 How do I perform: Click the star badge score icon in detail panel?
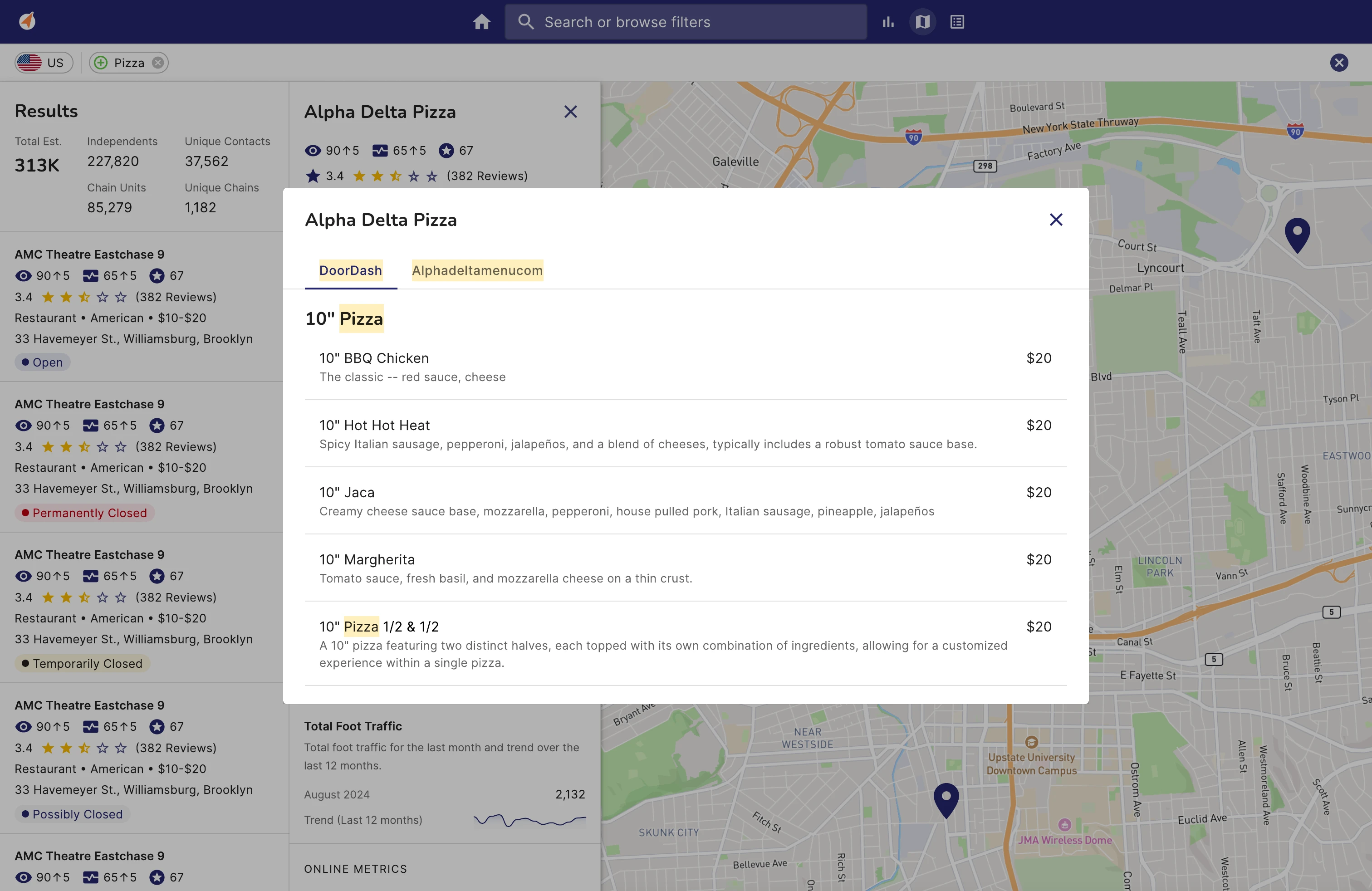point(446,151)
